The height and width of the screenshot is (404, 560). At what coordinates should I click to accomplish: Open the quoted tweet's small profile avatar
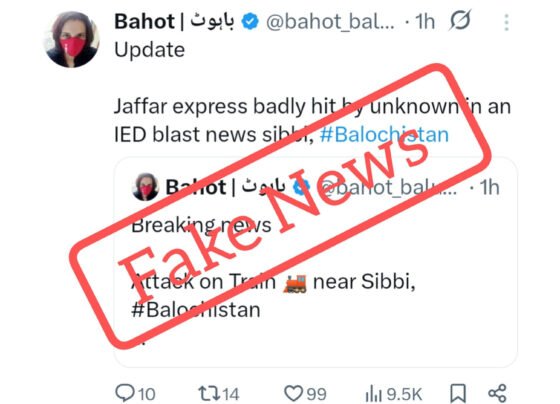pyautogui.click(x=145, y=187)
